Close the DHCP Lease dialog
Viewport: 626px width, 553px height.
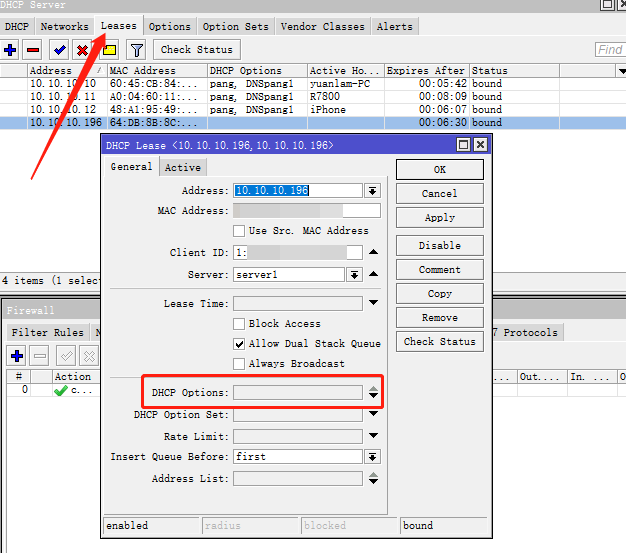pyautogui.click(x=481, y=145)
